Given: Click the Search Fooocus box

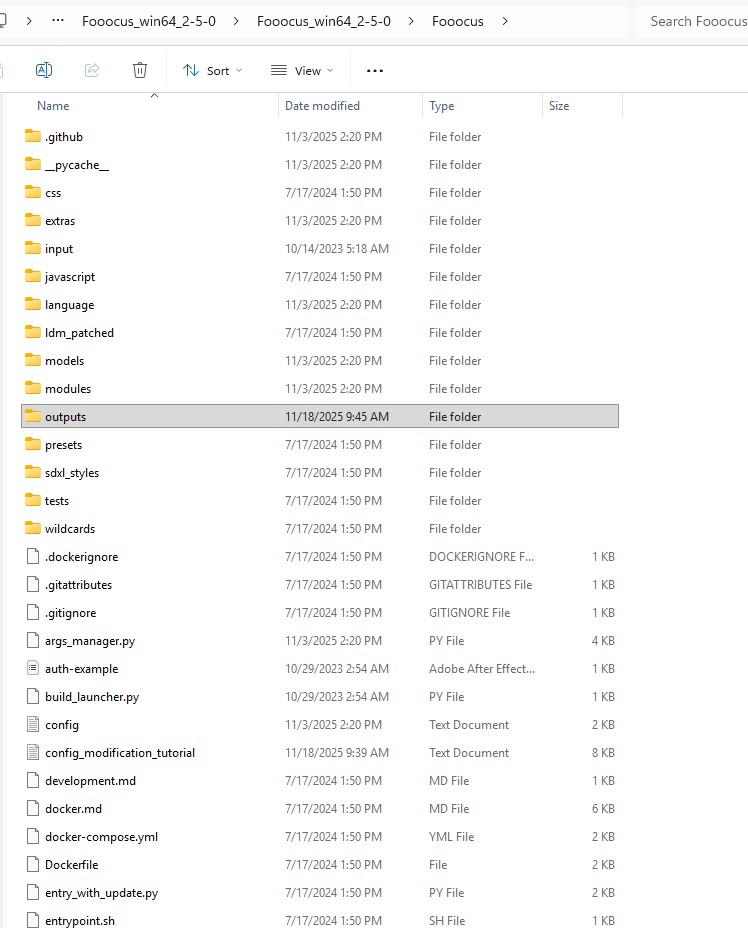Looking at the screenshot, I should [696, 21].
